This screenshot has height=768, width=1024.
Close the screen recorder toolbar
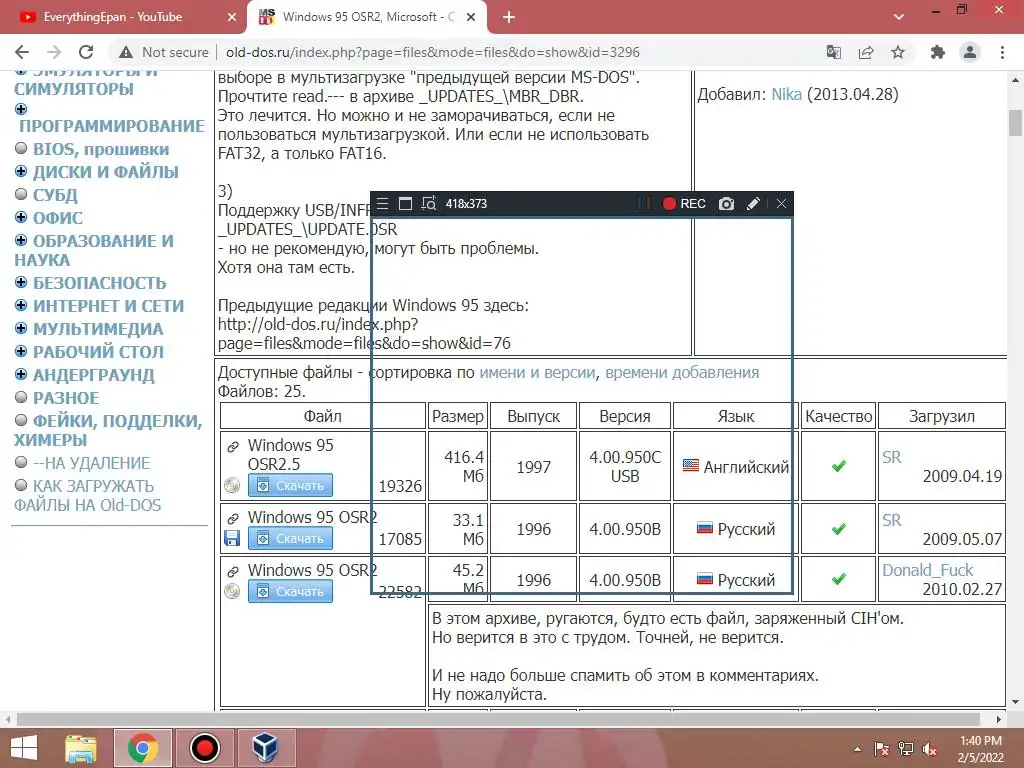click(781, 204)
